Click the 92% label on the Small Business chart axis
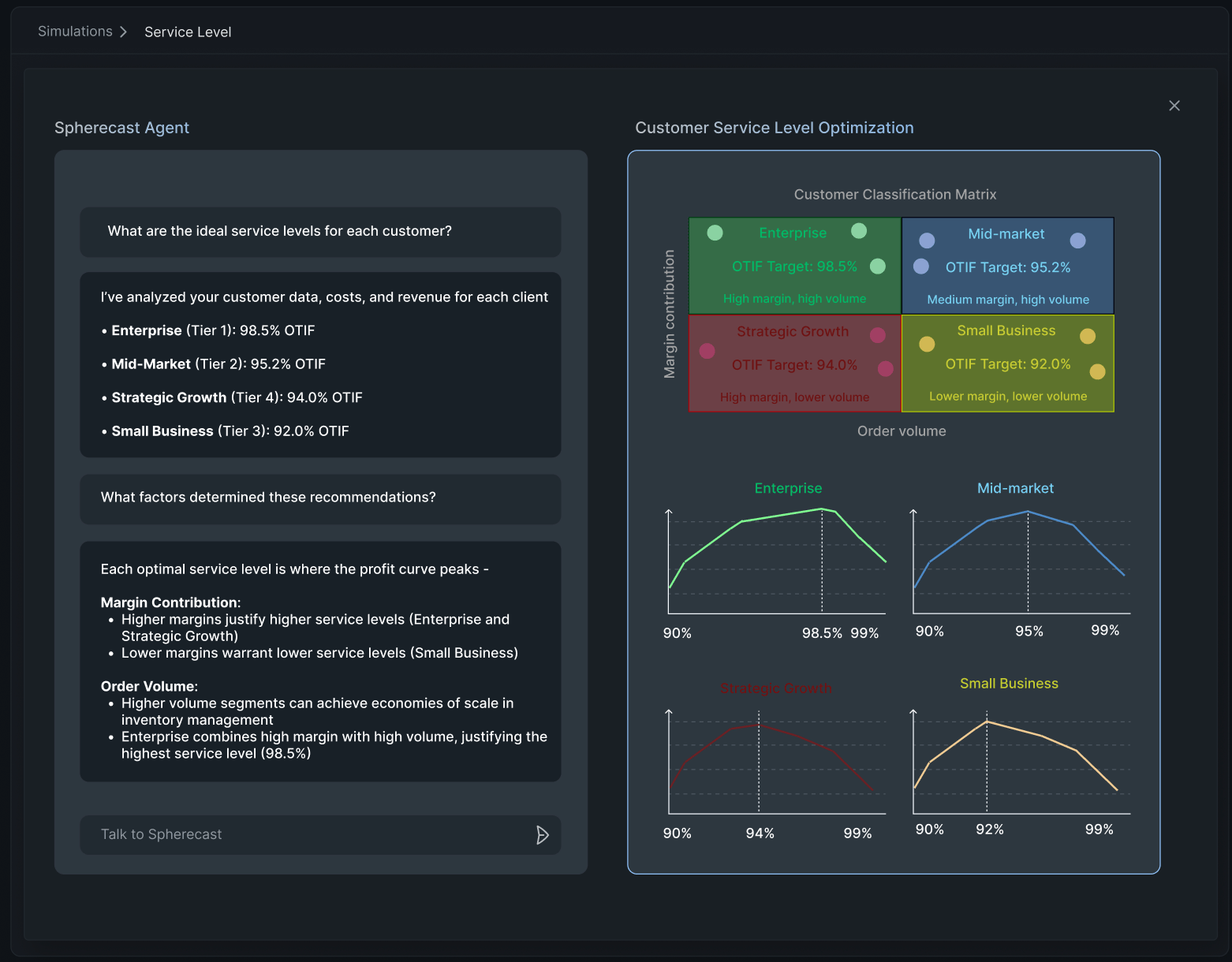This screenshot has width=1232, height=962. 989,830
